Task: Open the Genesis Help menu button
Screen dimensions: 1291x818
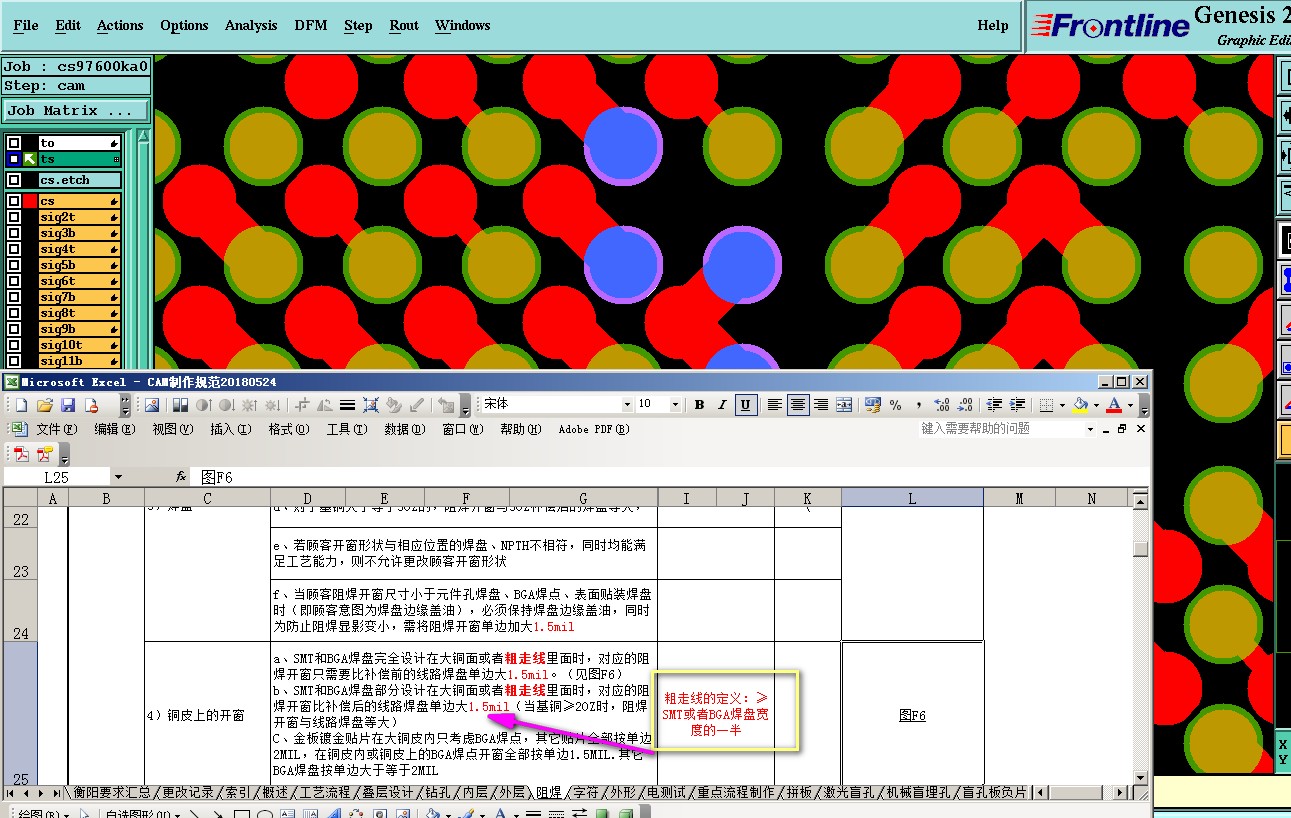Action: 993,25
